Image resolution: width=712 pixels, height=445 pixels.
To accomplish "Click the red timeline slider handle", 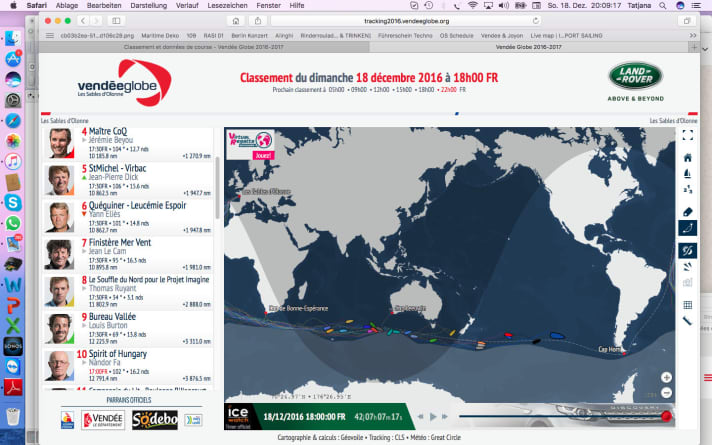I will coord(667,416).
